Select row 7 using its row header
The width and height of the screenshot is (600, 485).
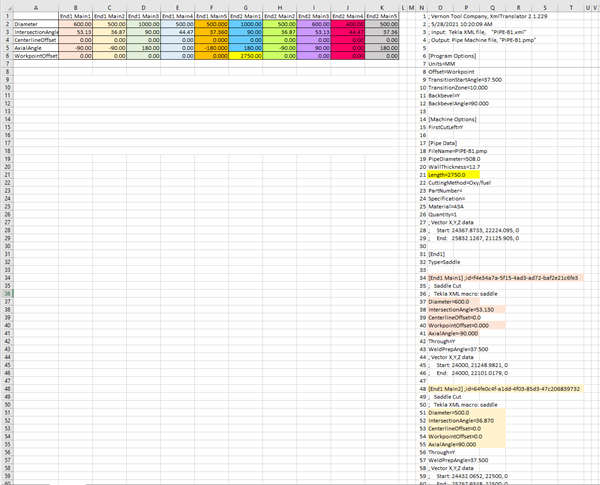click(7, 64)
